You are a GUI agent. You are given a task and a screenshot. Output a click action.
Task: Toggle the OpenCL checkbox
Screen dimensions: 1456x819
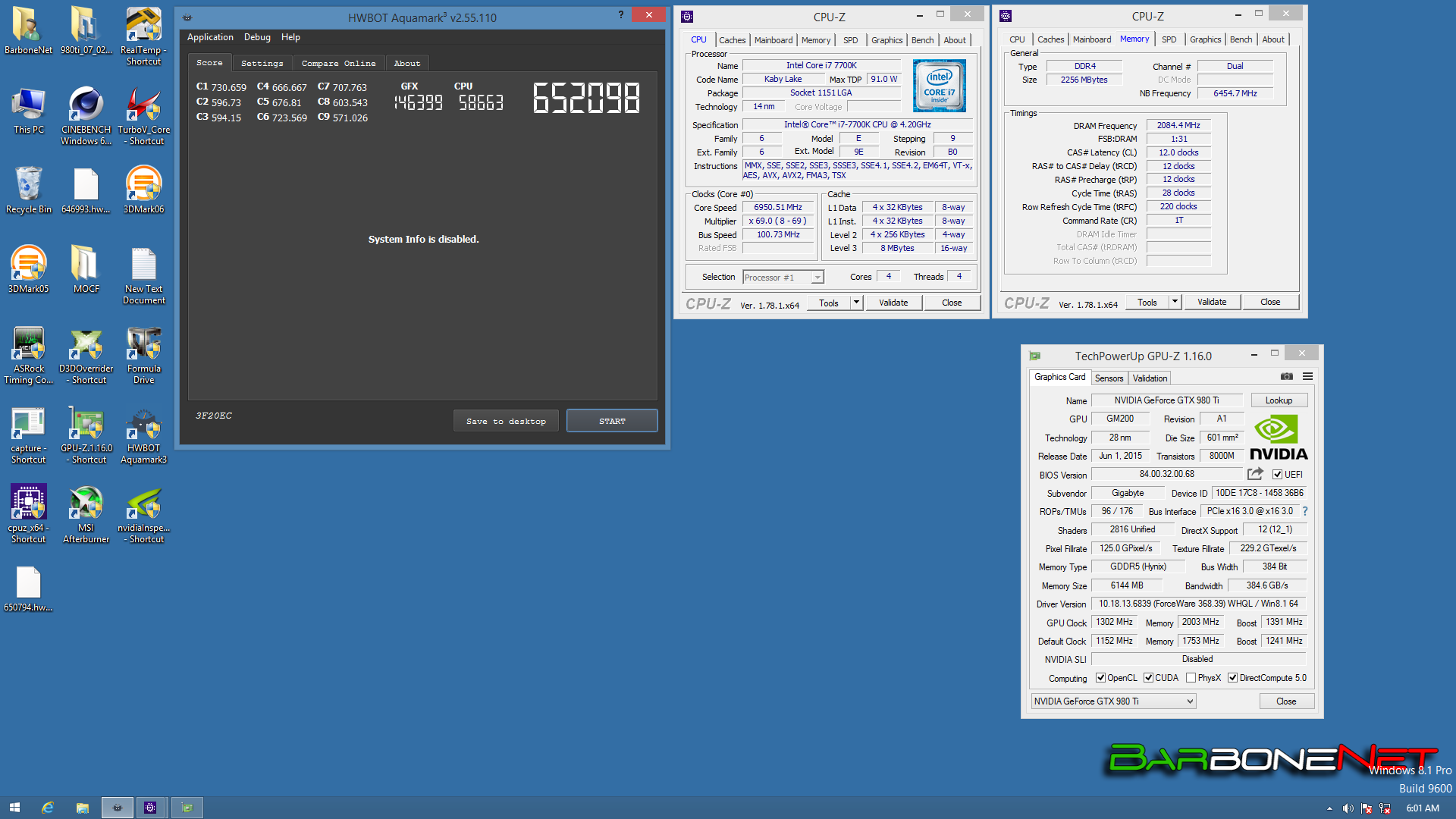click(1100, 678)
